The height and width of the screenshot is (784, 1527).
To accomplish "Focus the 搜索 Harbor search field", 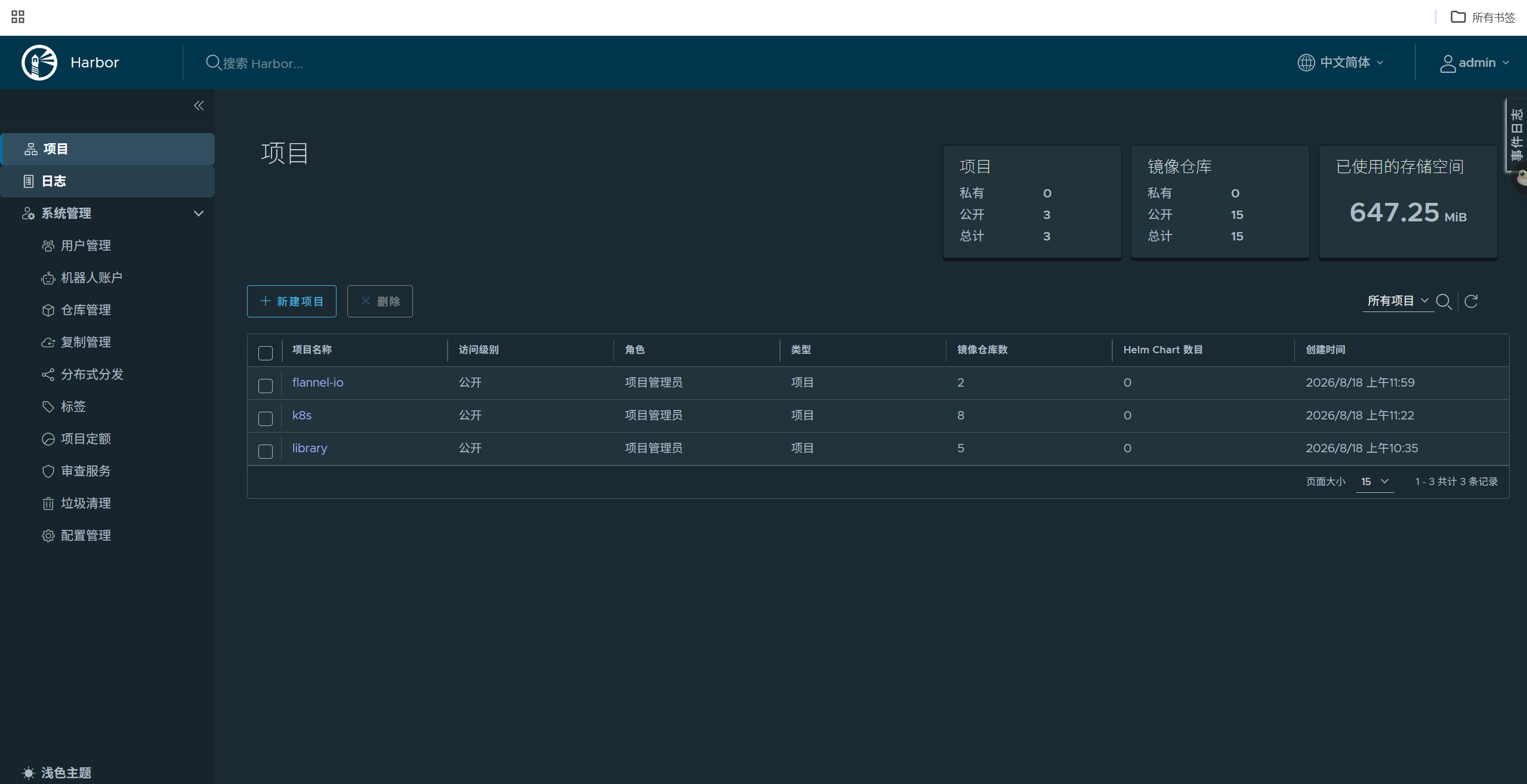I will coord(263,63).
